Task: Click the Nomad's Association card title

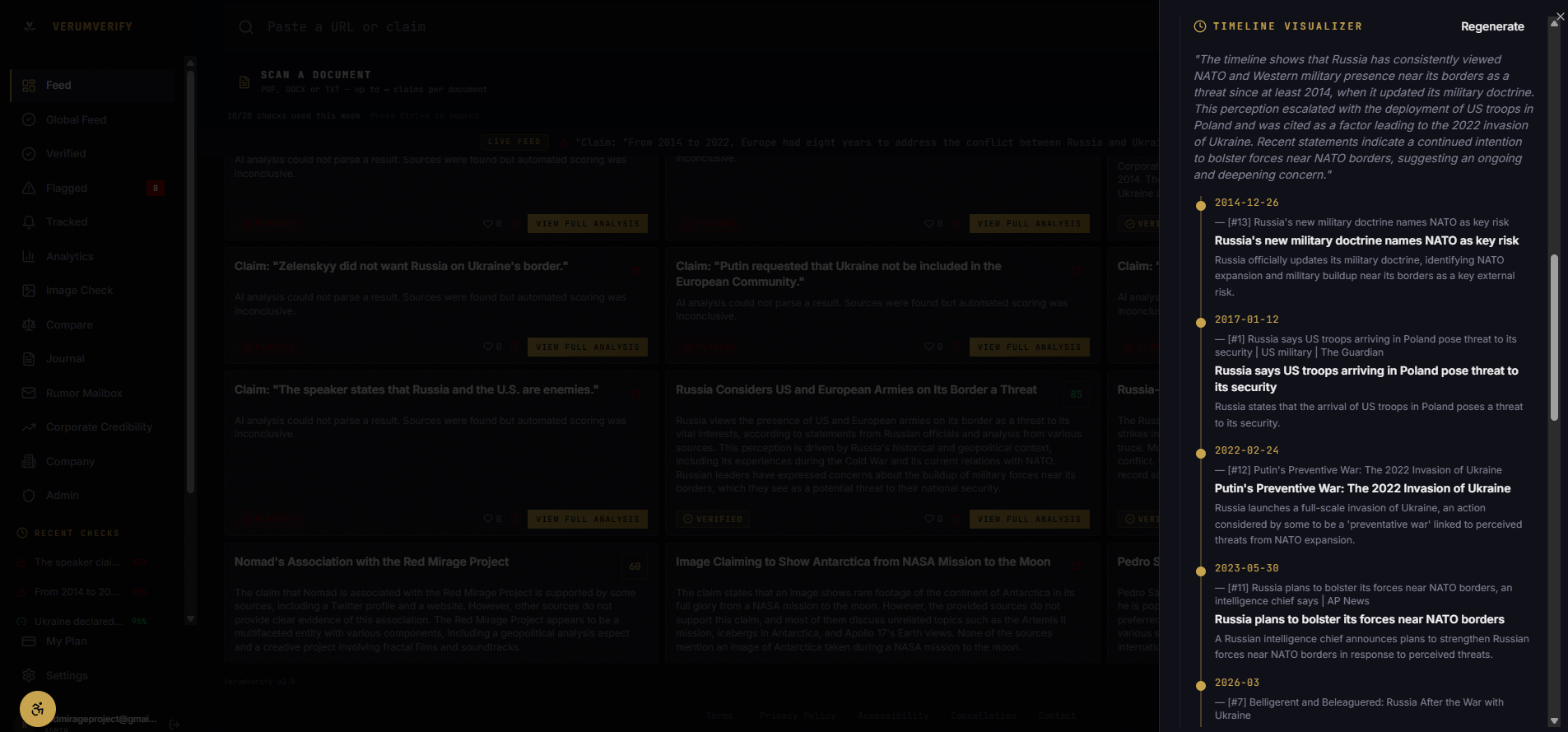Action: point(371,562)
